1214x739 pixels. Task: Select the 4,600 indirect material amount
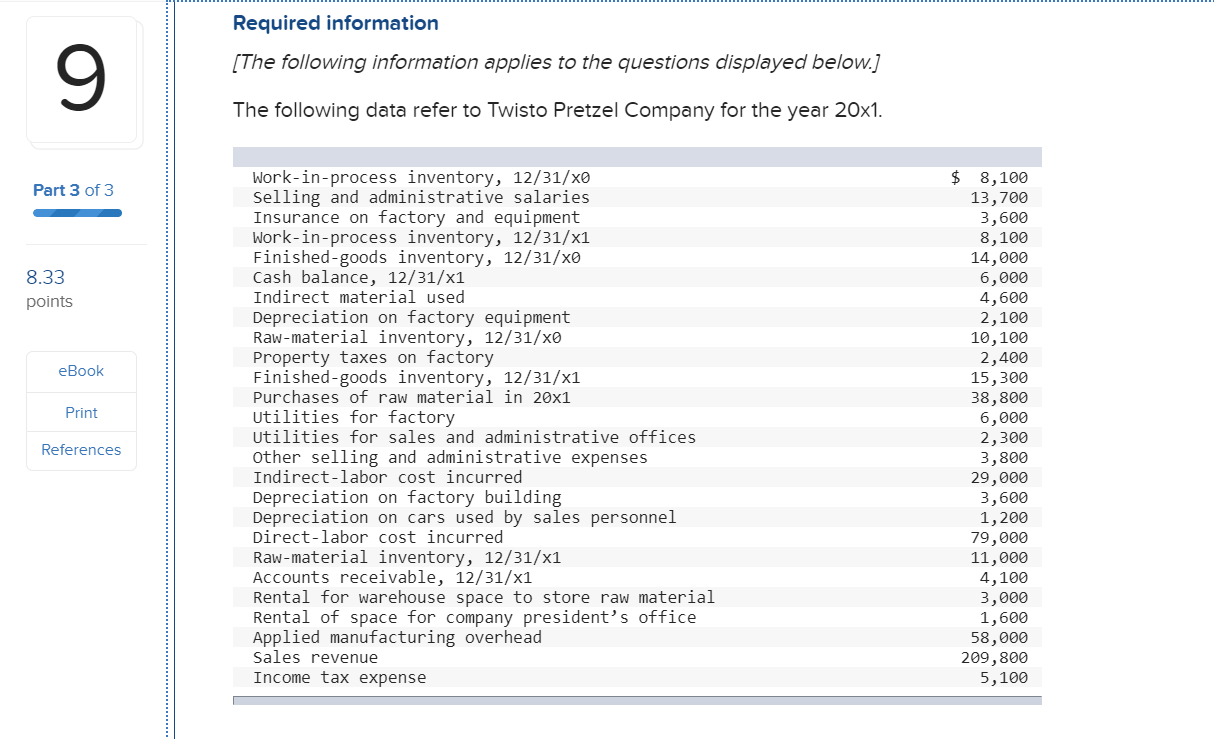pyautogui.click(x=1004, y=297)
